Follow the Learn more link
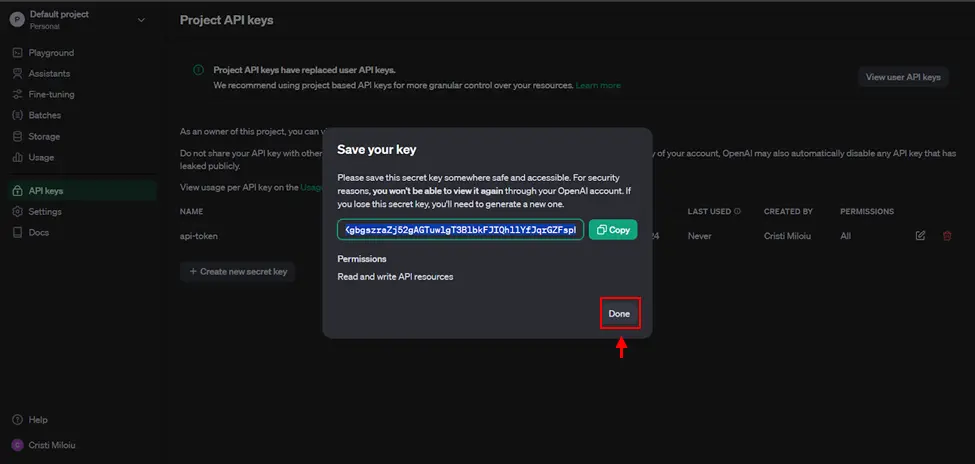975x464 pixels. point(598,85)
